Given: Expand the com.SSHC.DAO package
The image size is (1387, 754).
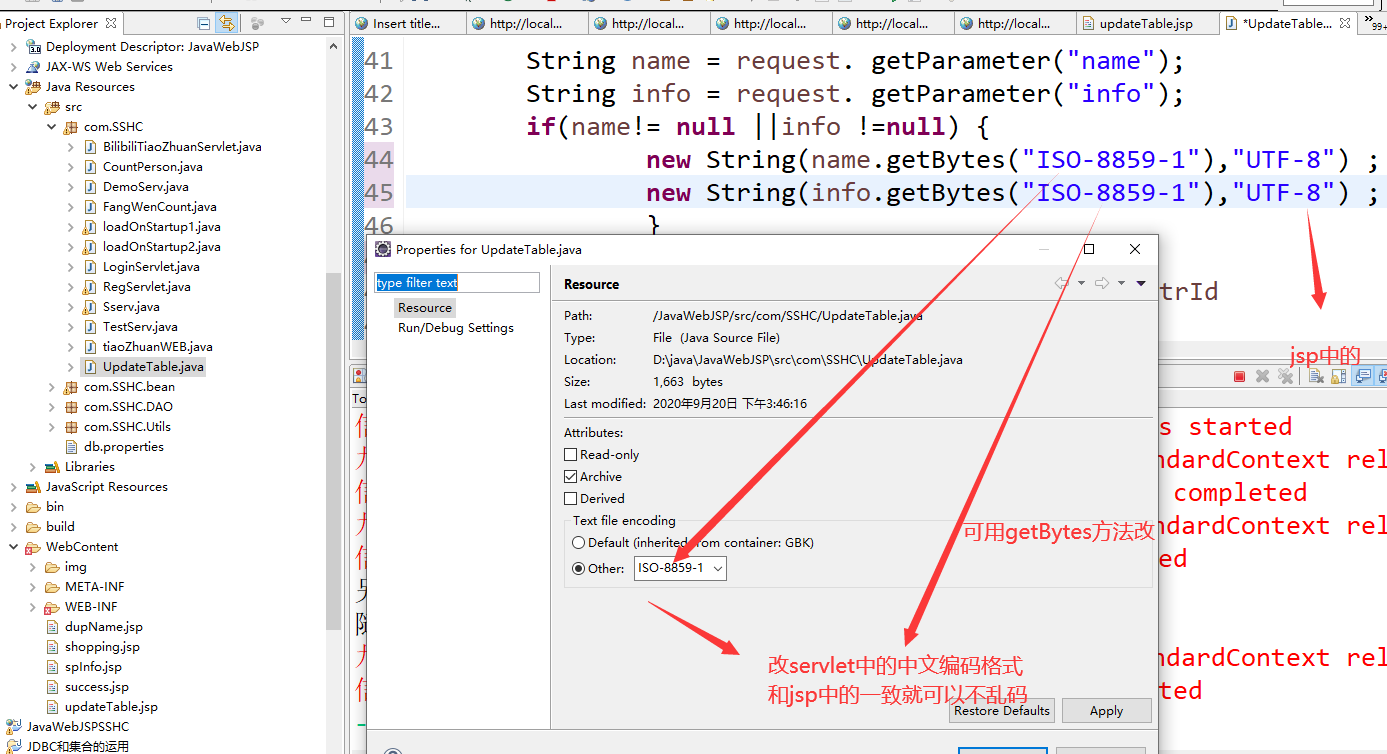Looking at the screenshot, I should point(51,407).
